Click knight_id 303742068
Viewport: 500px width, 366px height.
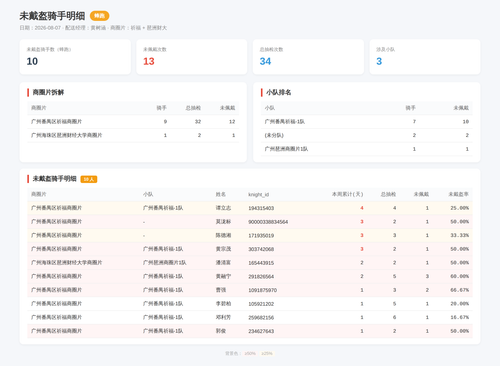(x=261, y=249)
